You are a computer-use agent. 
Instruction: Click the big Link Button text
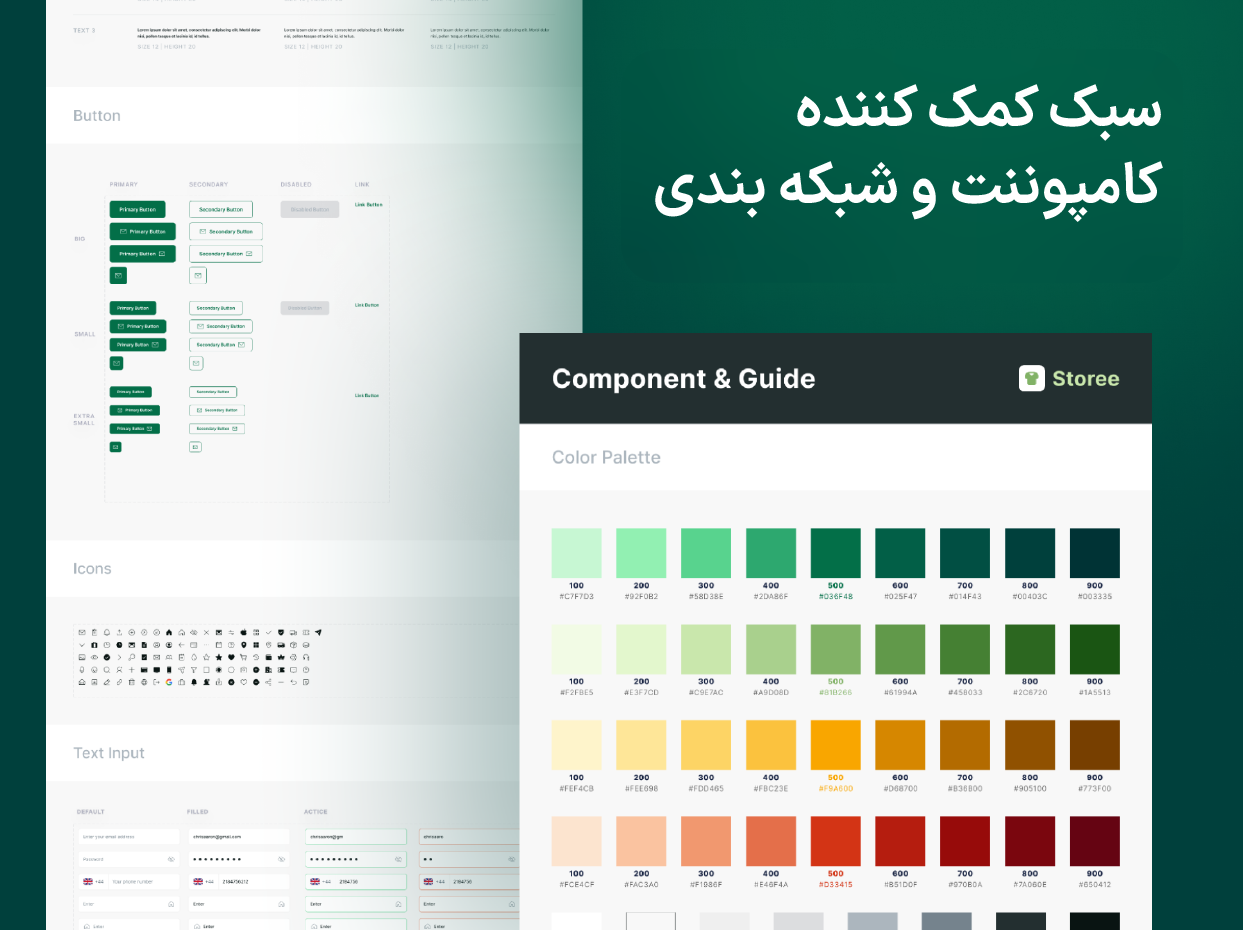point(368,204)
